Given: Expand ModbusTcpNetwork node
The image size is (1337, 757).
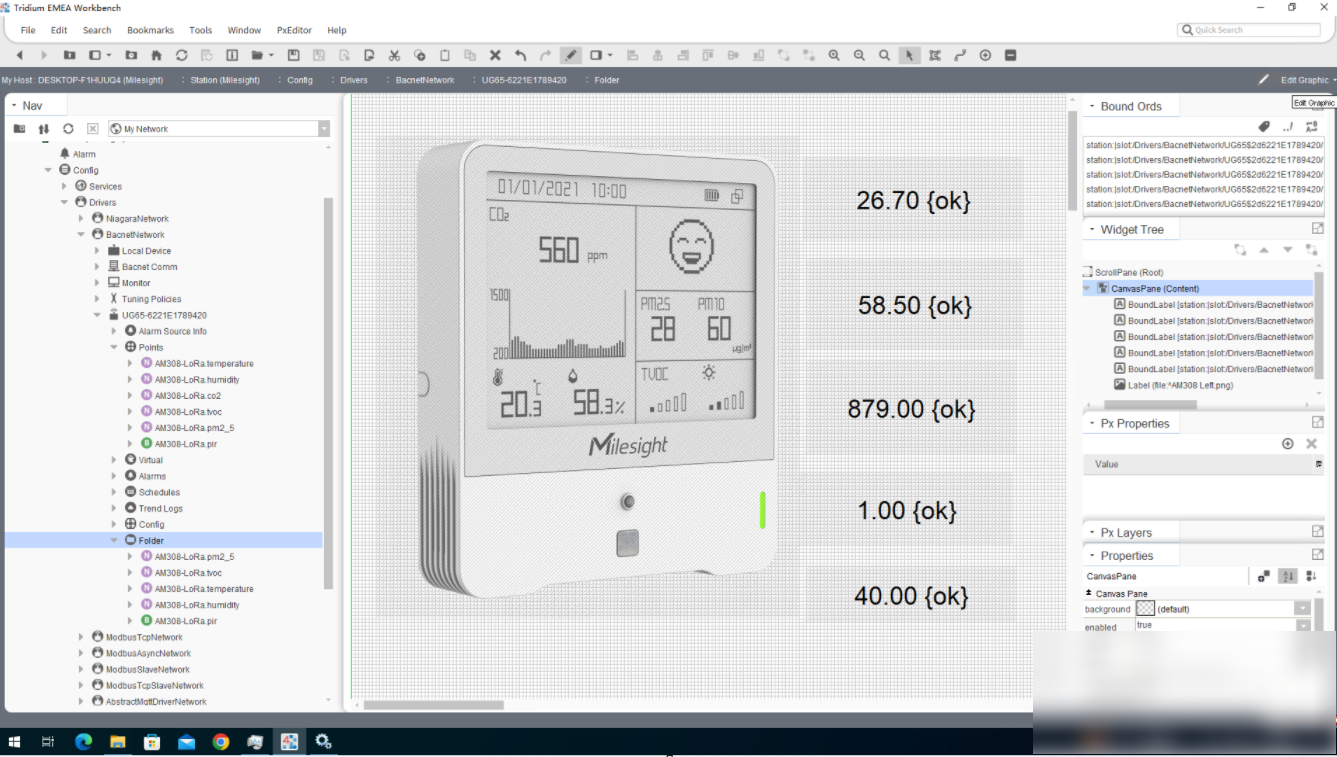Looking at the screenshot, I should coord(82,637).
